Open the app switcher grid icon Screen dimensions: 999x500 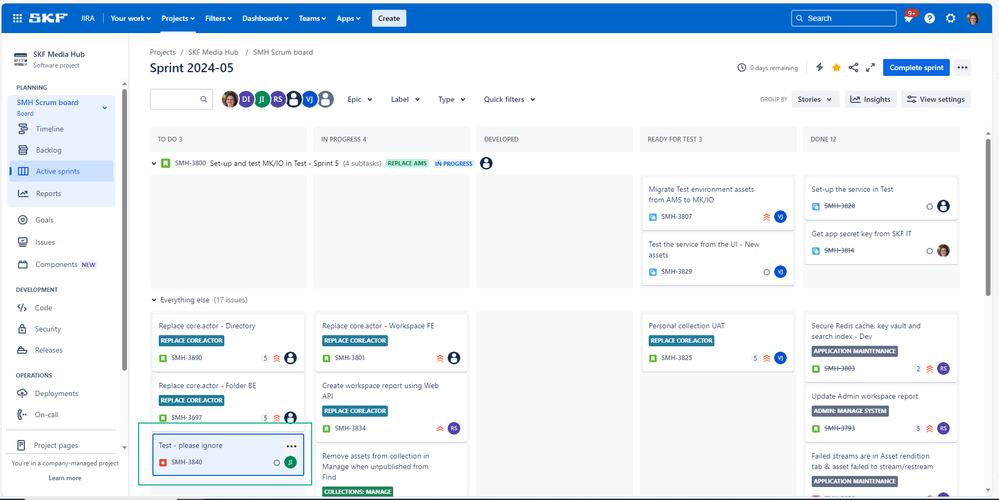click(17, 18)
